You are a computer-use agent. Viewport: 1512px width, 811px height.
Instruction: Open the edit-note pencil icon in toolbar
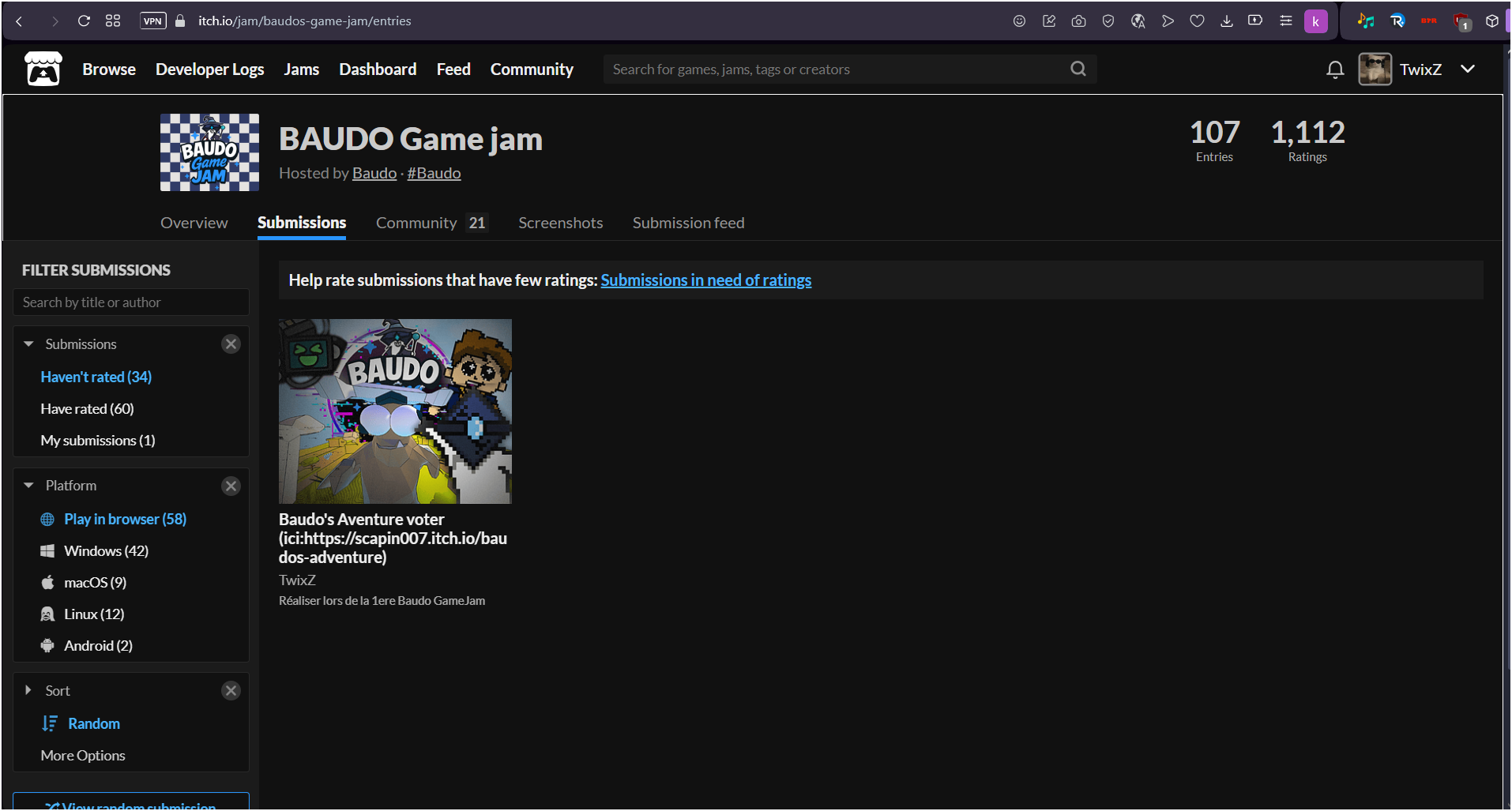[x=1049, y=21]
